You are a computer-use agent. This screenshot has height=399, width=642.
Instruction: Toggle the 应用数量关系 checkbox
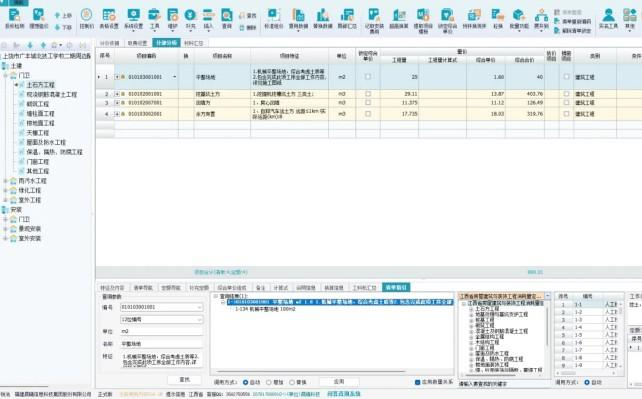[x=417, y=382]
